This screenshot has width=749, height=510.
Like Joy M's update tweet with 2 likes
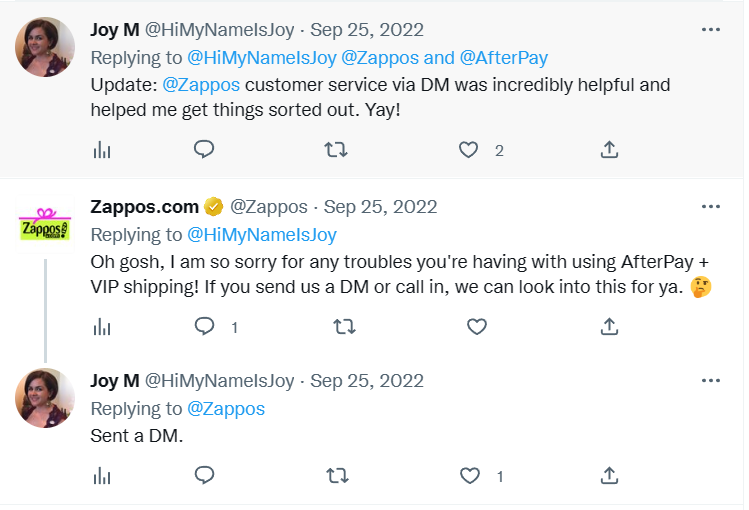click(468, 150)
